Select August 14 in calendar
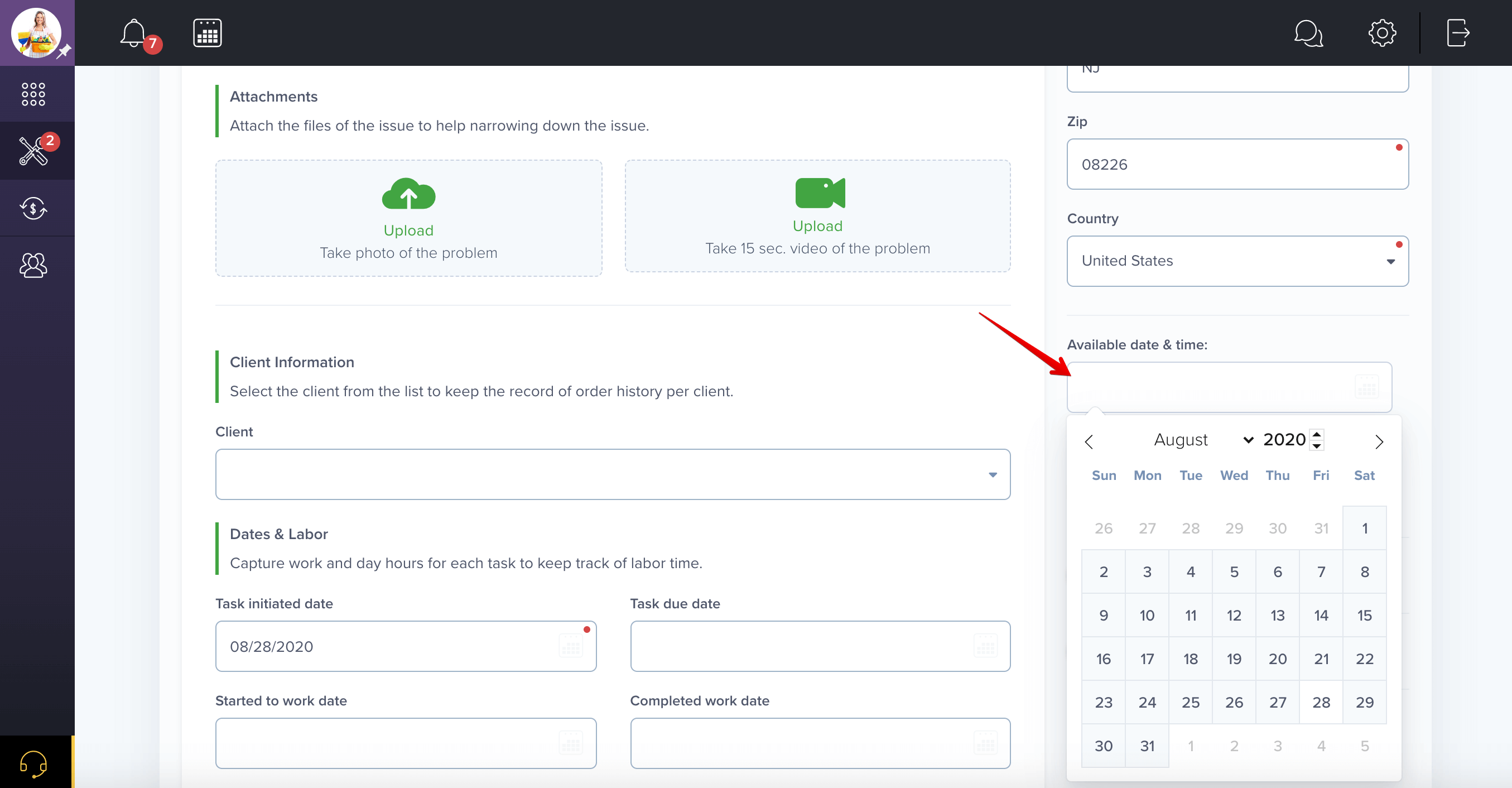Screen dimensions: 1512x788 tap(1321, 615)
